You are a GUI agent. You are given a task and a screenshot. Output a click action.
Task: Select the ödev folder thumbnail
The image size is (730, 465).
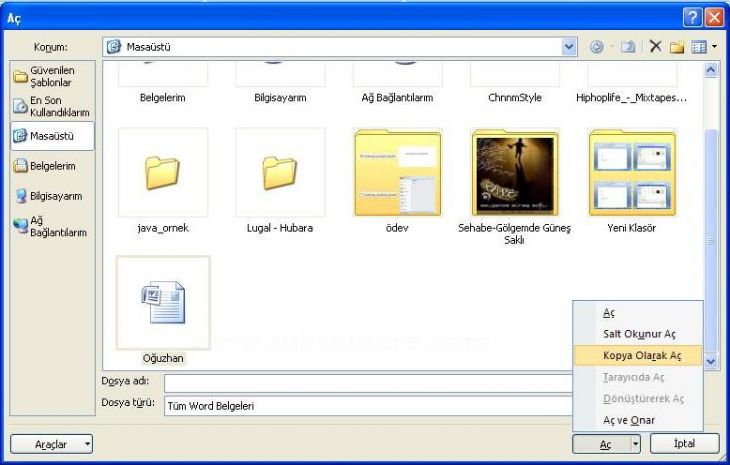397,173
